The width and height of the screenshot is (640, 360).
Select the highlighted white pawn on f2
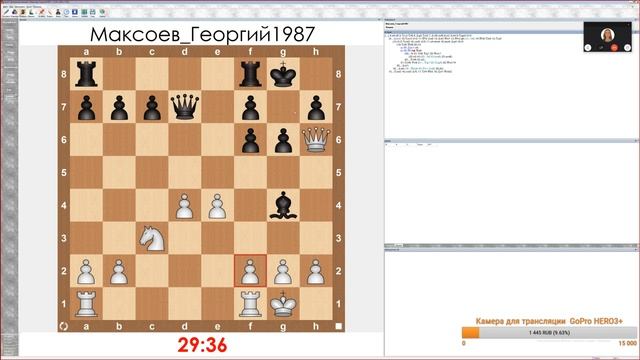click(x=250, y=271)
